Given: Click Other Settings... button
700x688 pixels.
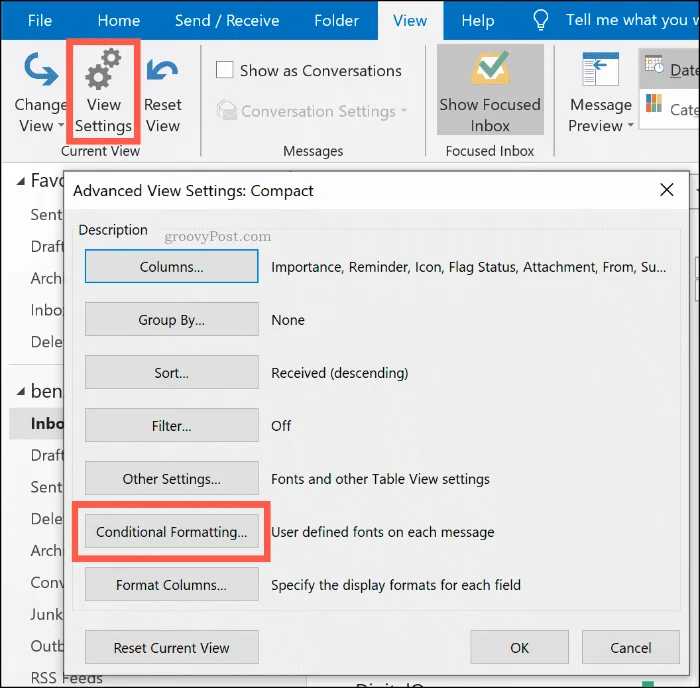Looking at the screenshot, I should pos(171,478).
